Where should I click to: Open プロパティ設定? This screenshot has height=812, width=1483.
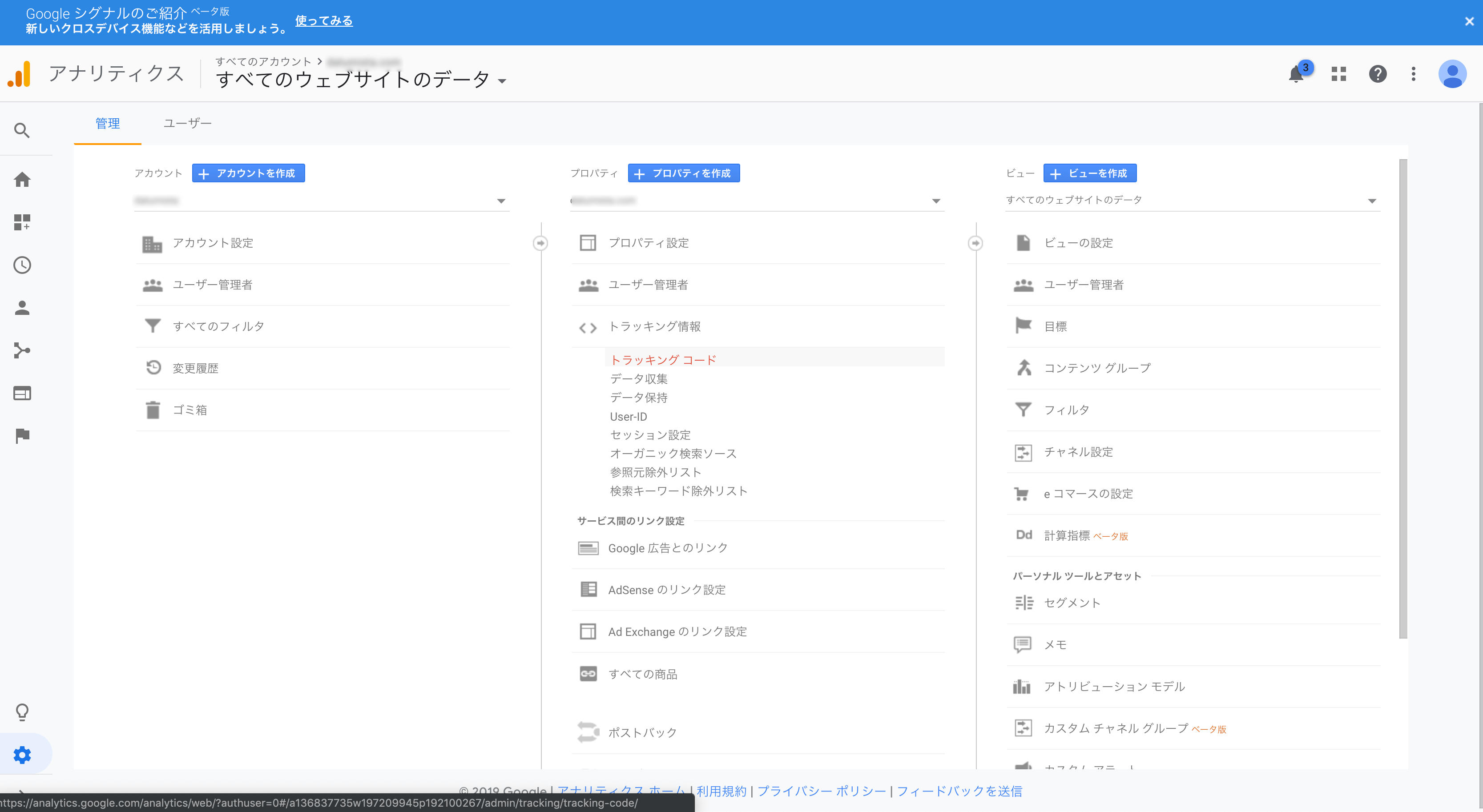click(x=758, y=243)
